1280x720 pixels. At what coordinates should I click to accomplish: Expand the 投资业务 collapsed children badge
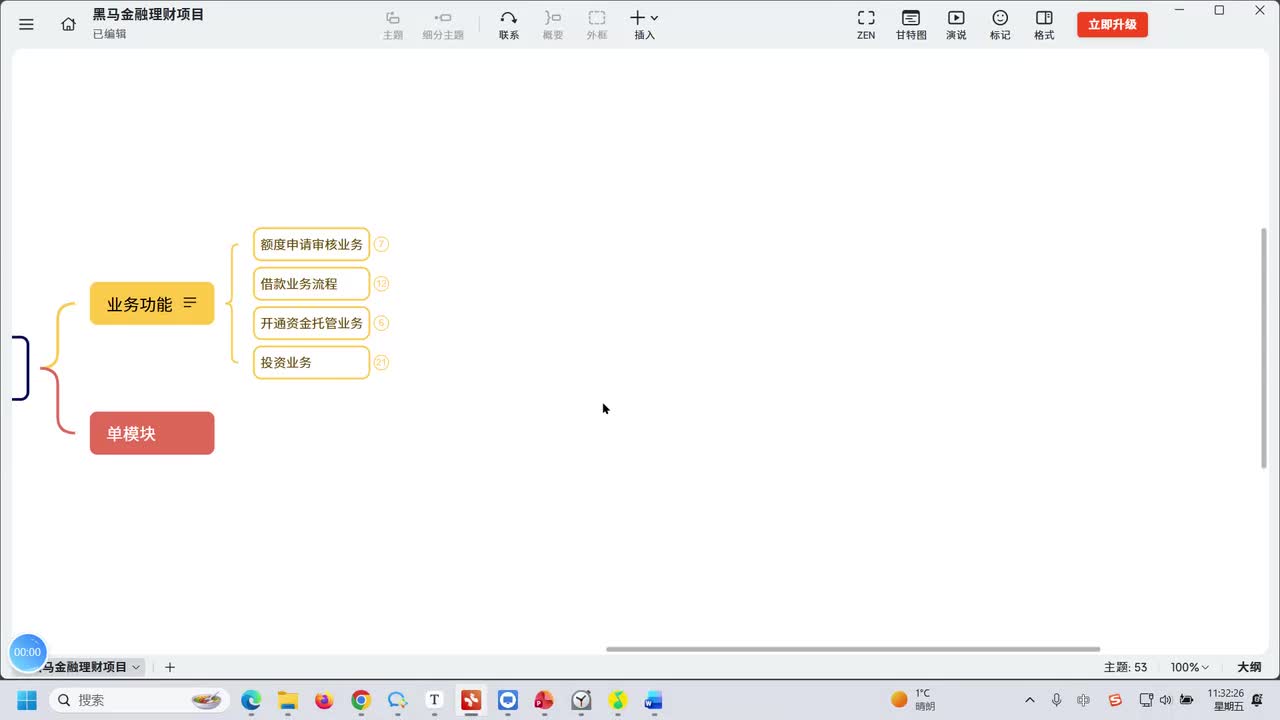pyautogui.click(x=381, y=362)
